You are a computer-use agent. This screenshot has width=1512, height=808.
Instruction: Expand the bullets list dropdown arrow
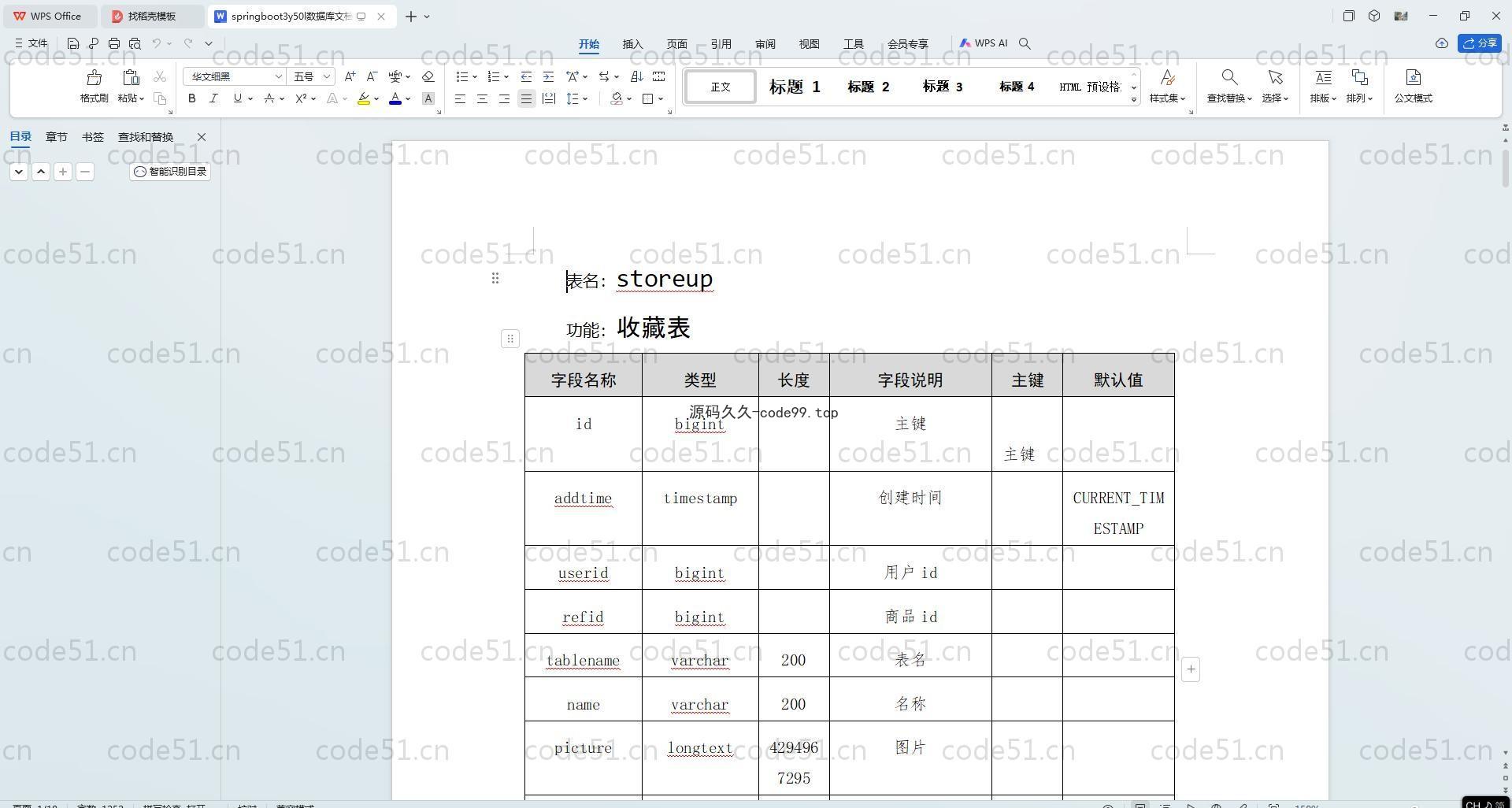(475, 76)
